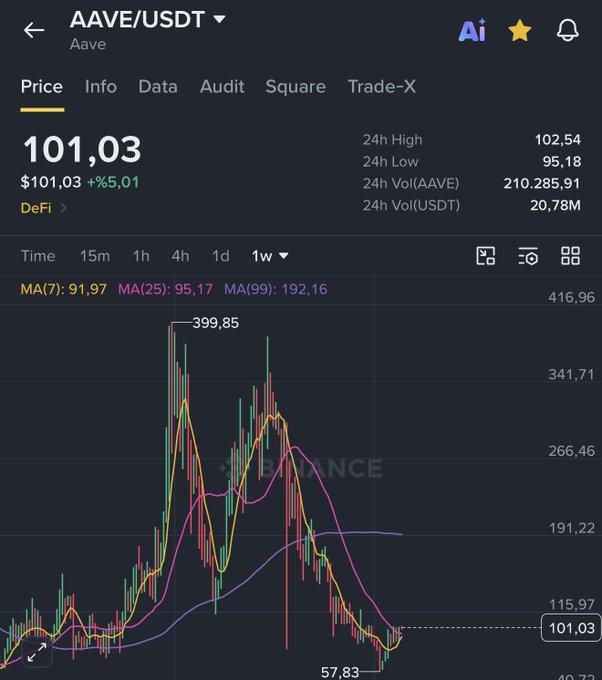
Task: Click the 24h High value 102,54
Action: click(x=557, y=140)
